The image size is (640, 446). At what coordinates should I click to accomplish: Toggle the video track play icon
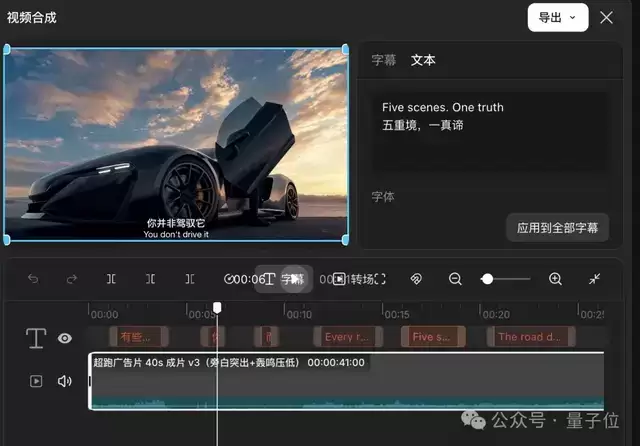(x=36, y=381)
